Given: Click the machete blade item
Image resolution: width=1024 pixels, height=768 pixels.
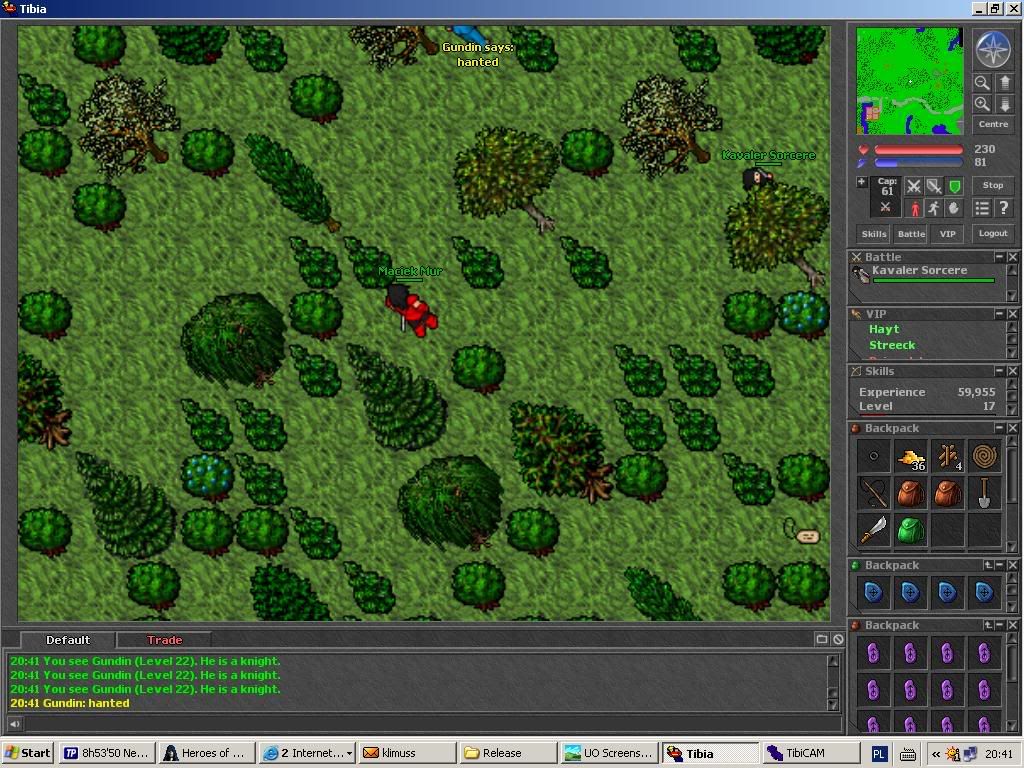Looking at the screenshot, I should (x=873, y=530).
